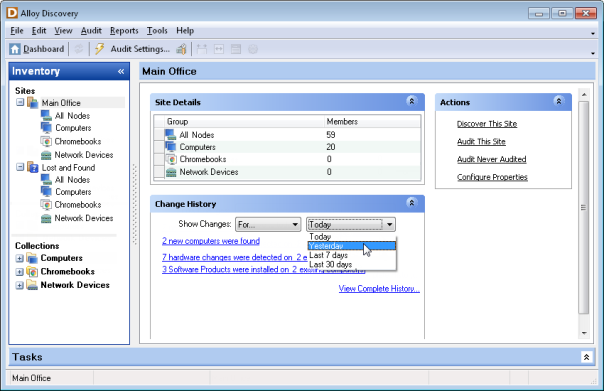The width and height of the screenshot is (604, 391).
Task: Click the lightning bolt audit icon
Action: click(x=99, y=49)
